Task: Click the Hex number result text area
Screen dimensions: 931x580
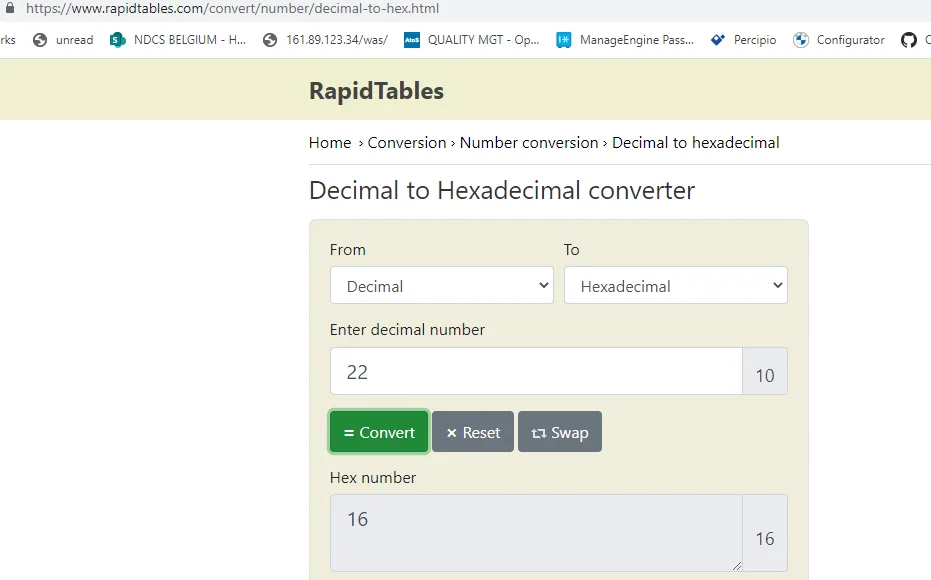Action: tap(536, 533)
